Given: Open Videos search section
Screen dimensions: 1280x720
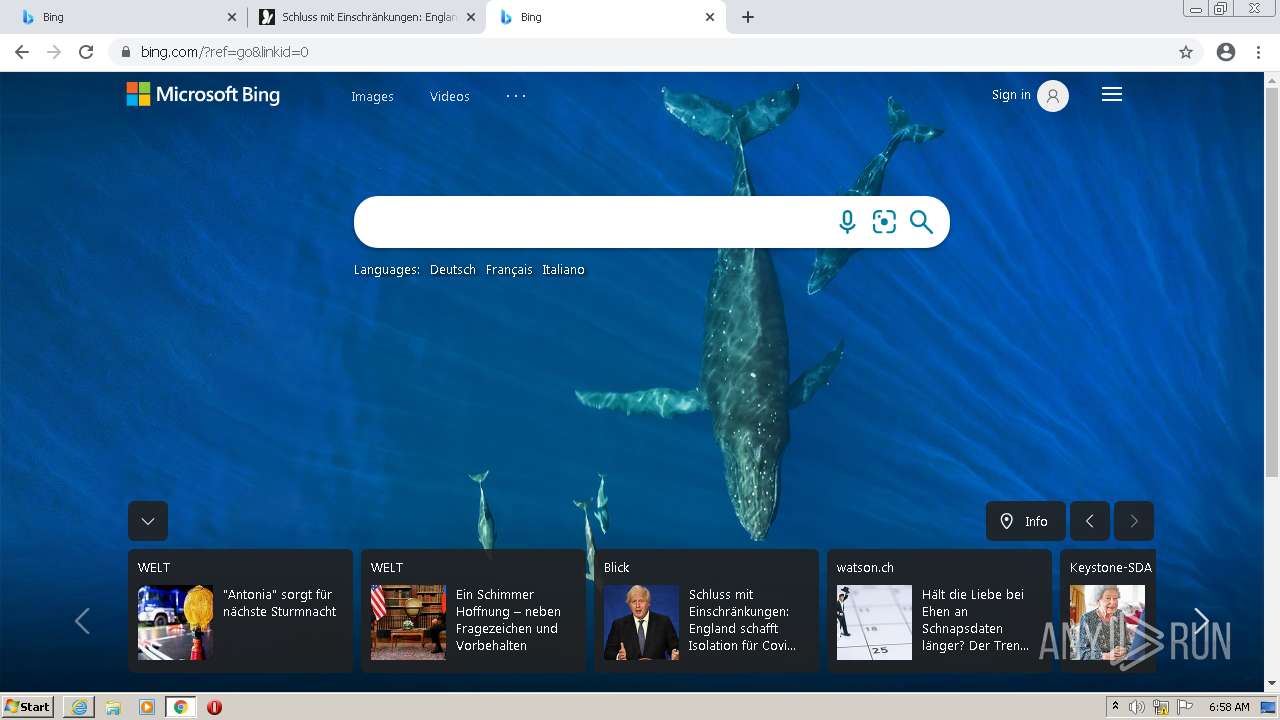Looking at the screenshot, I should point(450,97).
